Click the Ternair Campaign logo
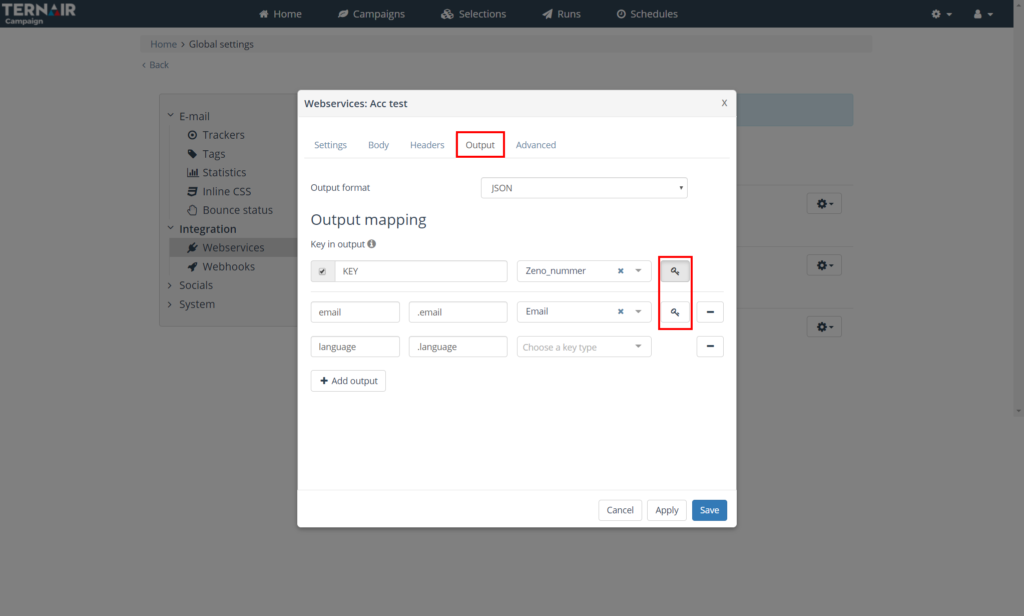This screenshot has width=1024, height=616. pos(39,13)
